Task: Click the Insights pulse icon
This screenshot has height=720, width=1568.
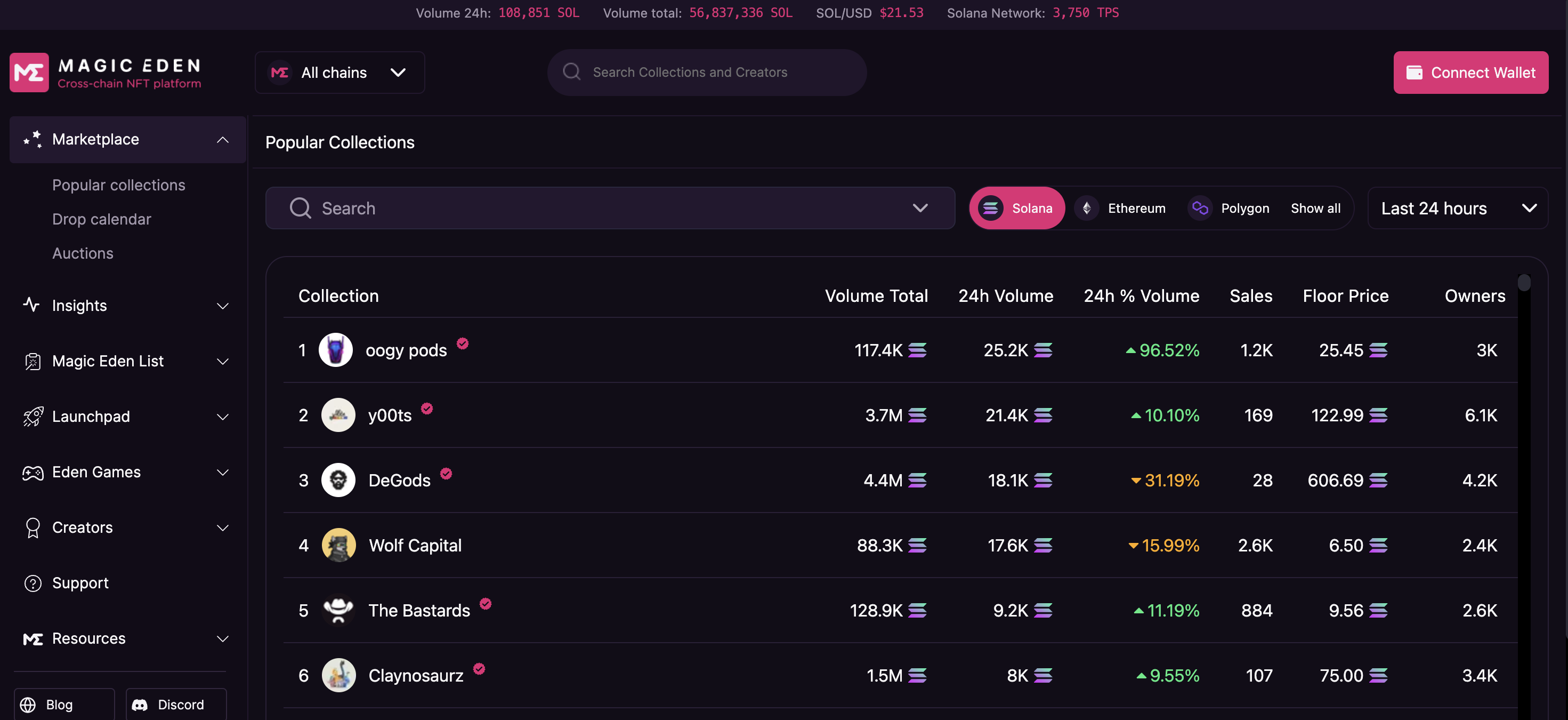Action: pyautogui.click(x=31, y=305)
